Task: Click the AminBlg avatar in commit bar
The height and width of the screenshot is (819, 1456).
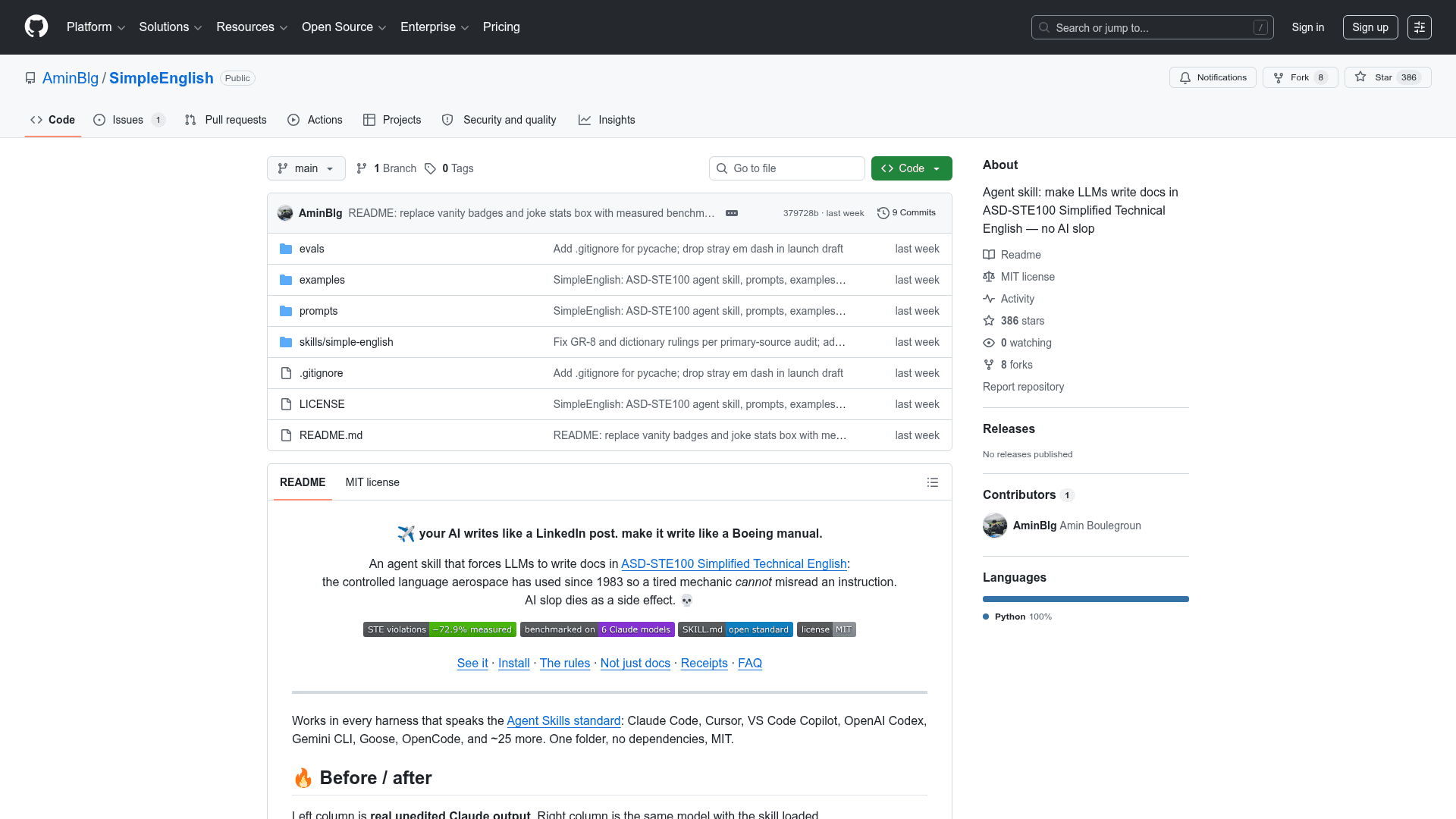Action: [x=285, y=213]
